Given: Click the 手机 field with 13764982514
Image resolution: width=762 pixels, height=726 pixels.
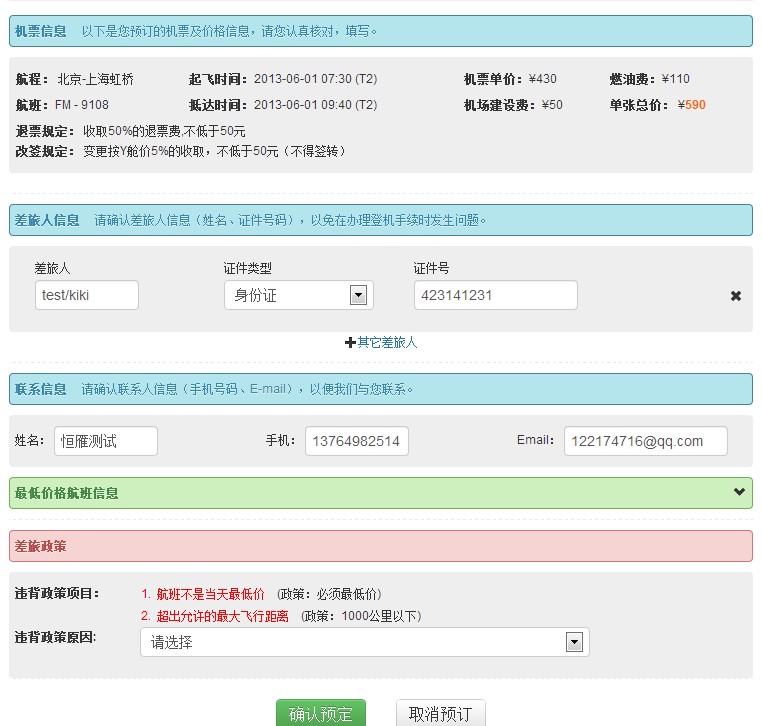Looking at the screenshot, I should tap(356, 441).
